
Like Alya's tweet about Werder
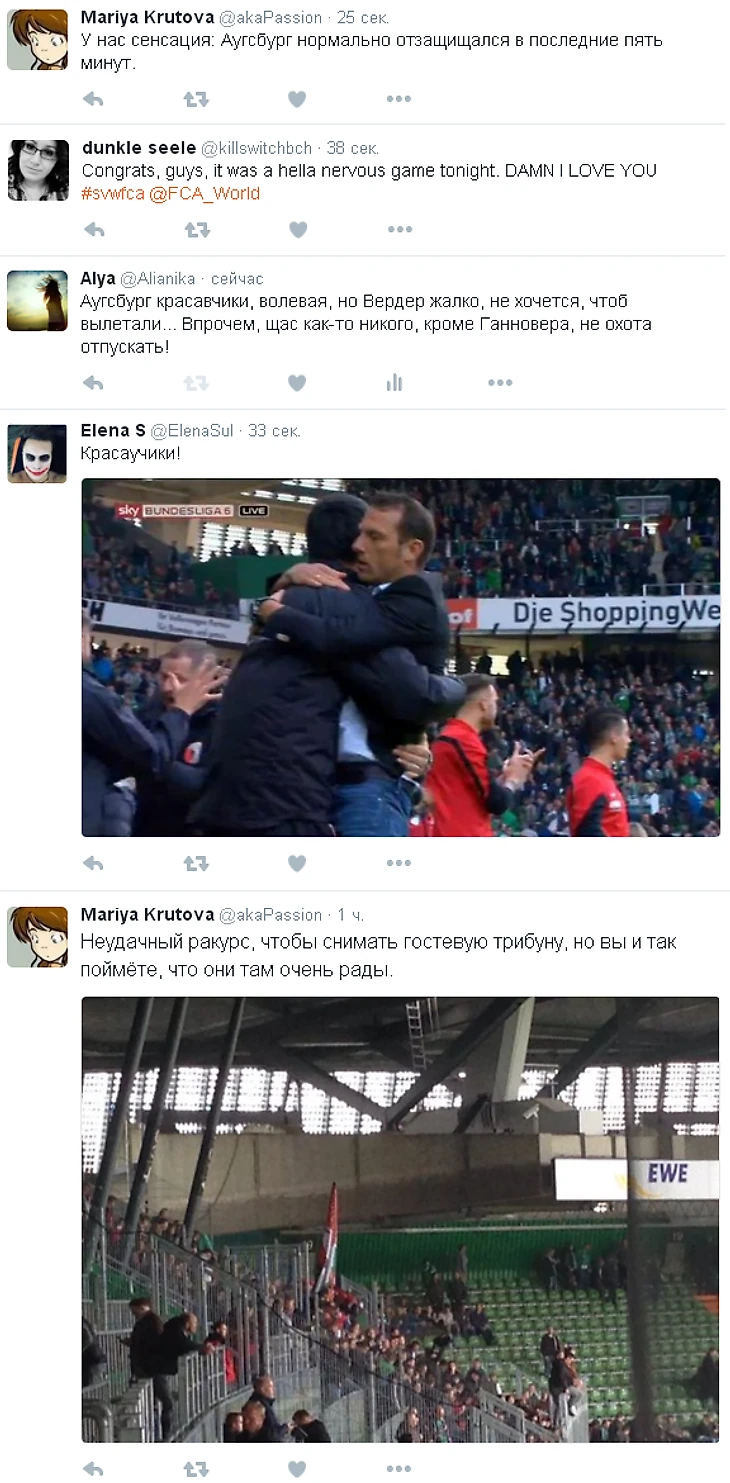click(x=297, y=382)
